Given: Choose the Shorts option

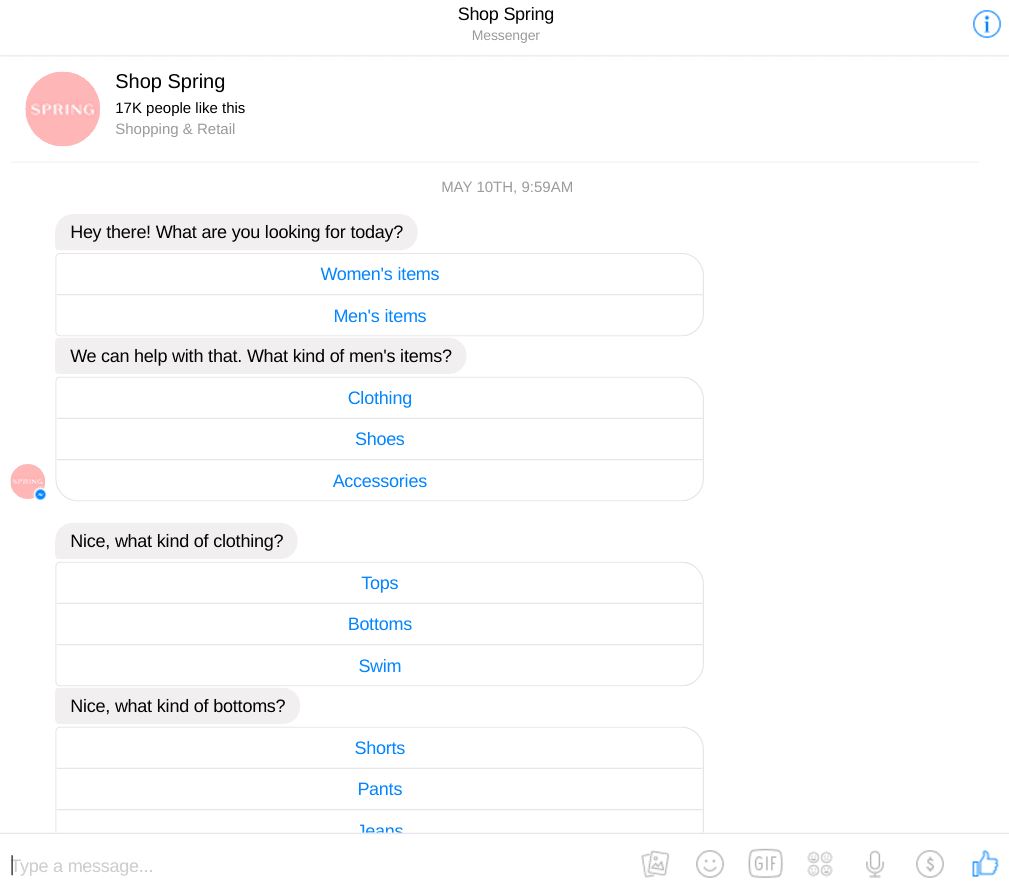Looking at the screenshot, I should [380, 748].
